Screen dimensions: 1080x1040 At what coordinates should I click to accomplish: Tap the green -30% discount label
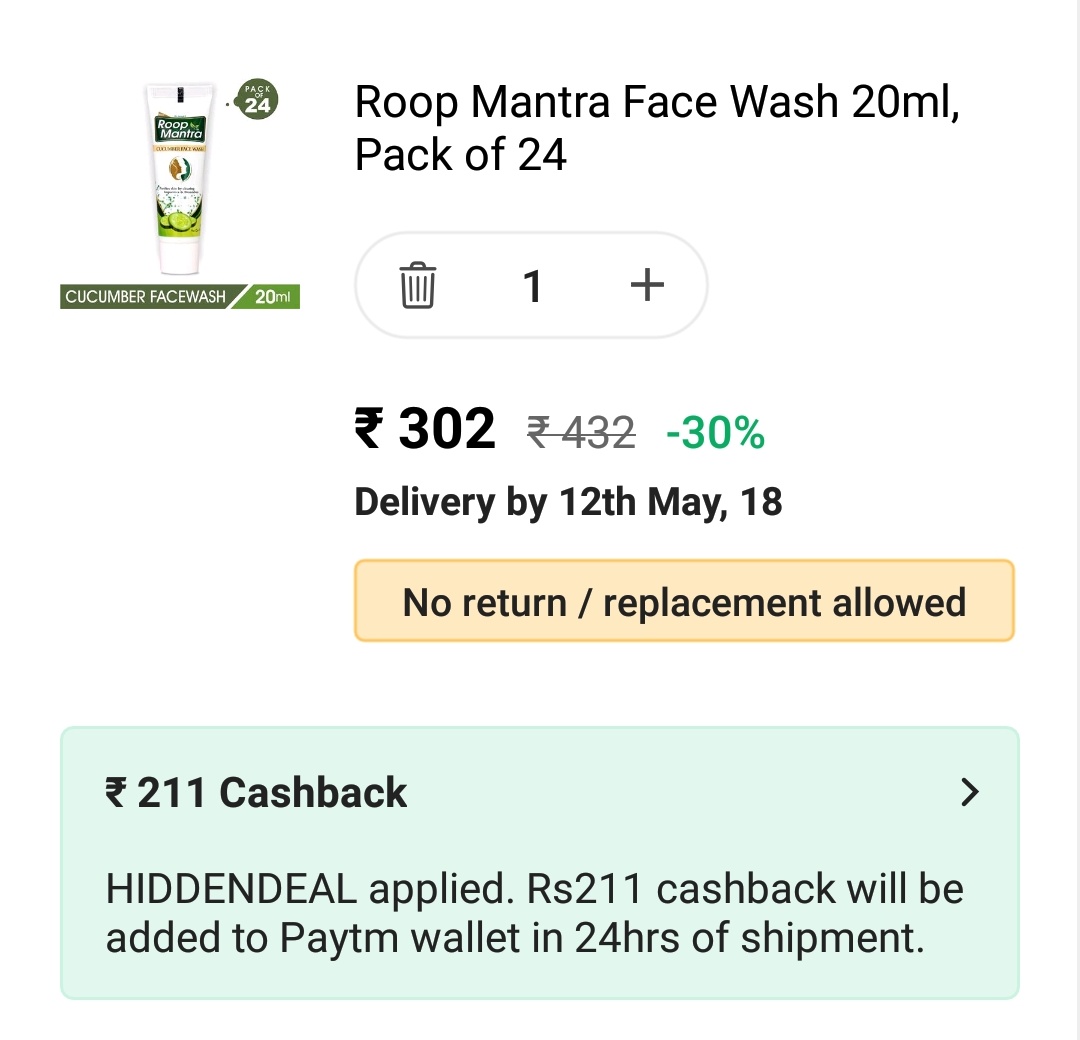click(716, 433)
